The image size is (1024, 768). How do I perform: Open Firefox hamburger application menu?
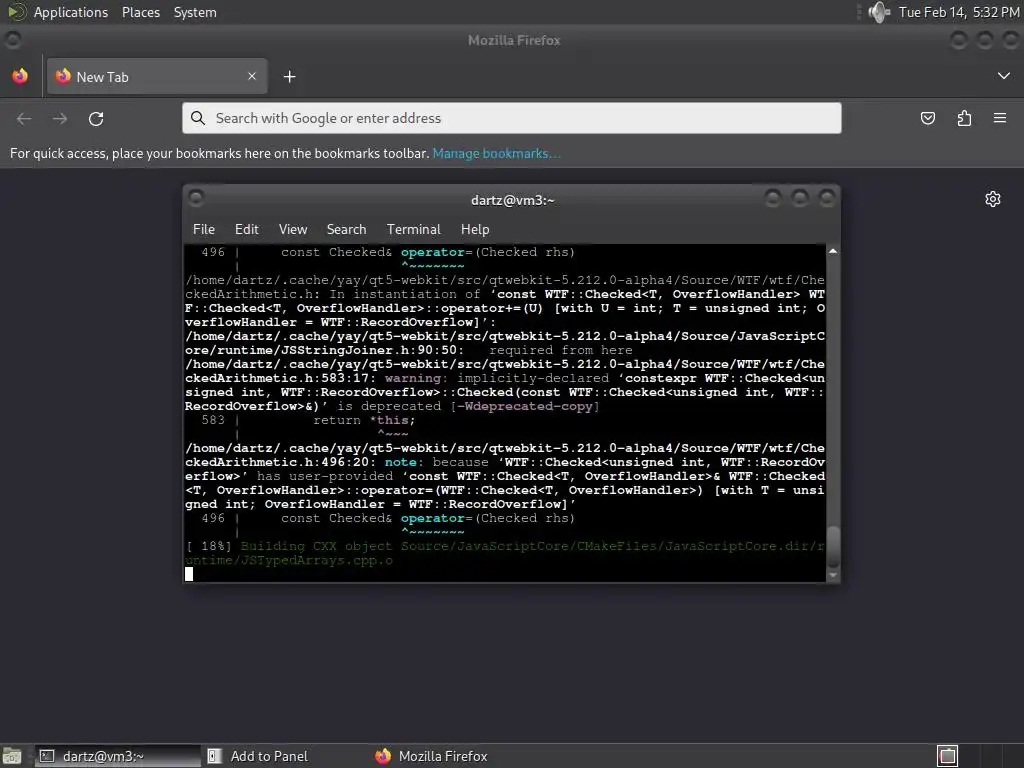tap(1000, 118)
